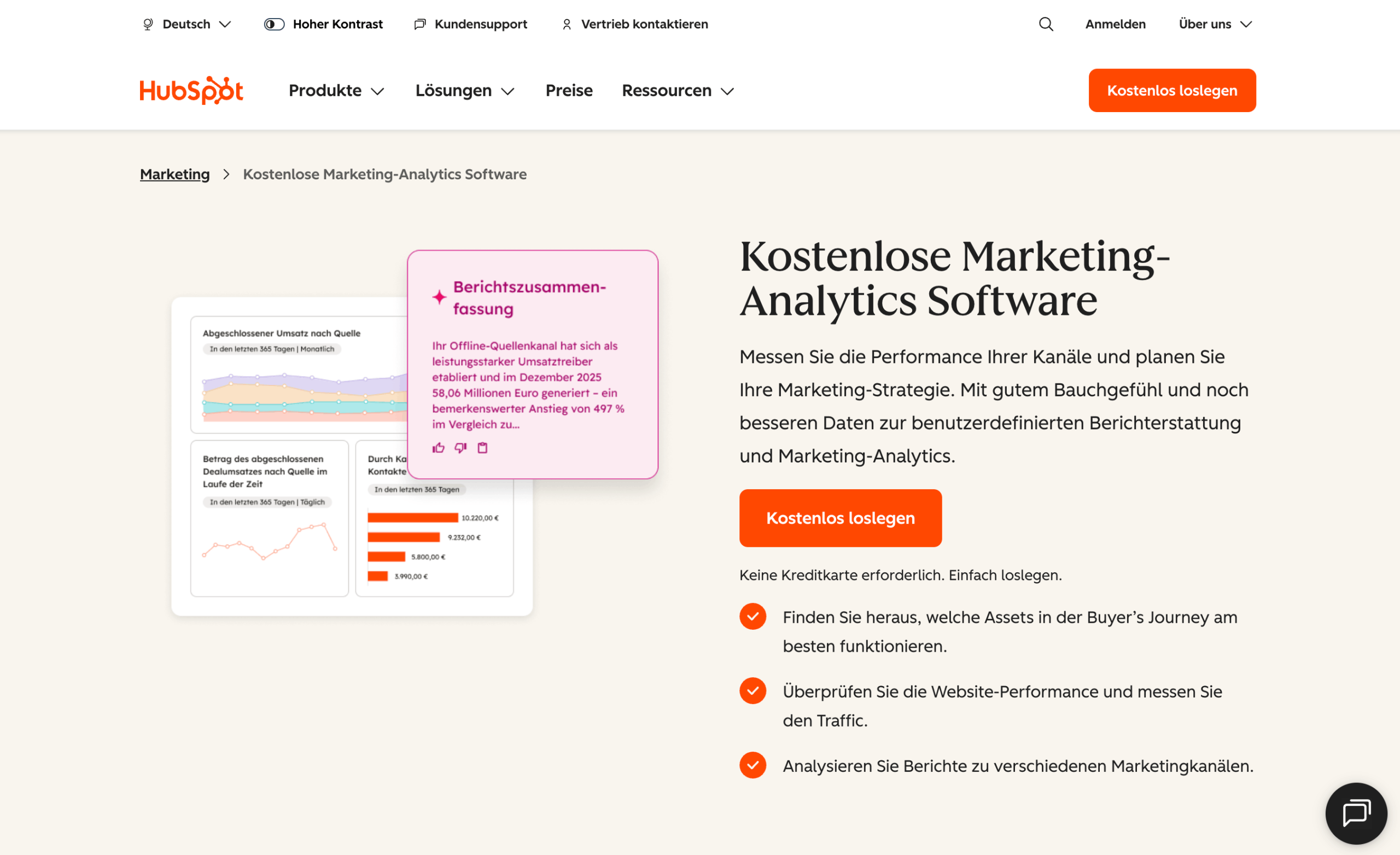Select the thumbs down icon on the pink card
1400x855 pixels.
click(460, 448)
